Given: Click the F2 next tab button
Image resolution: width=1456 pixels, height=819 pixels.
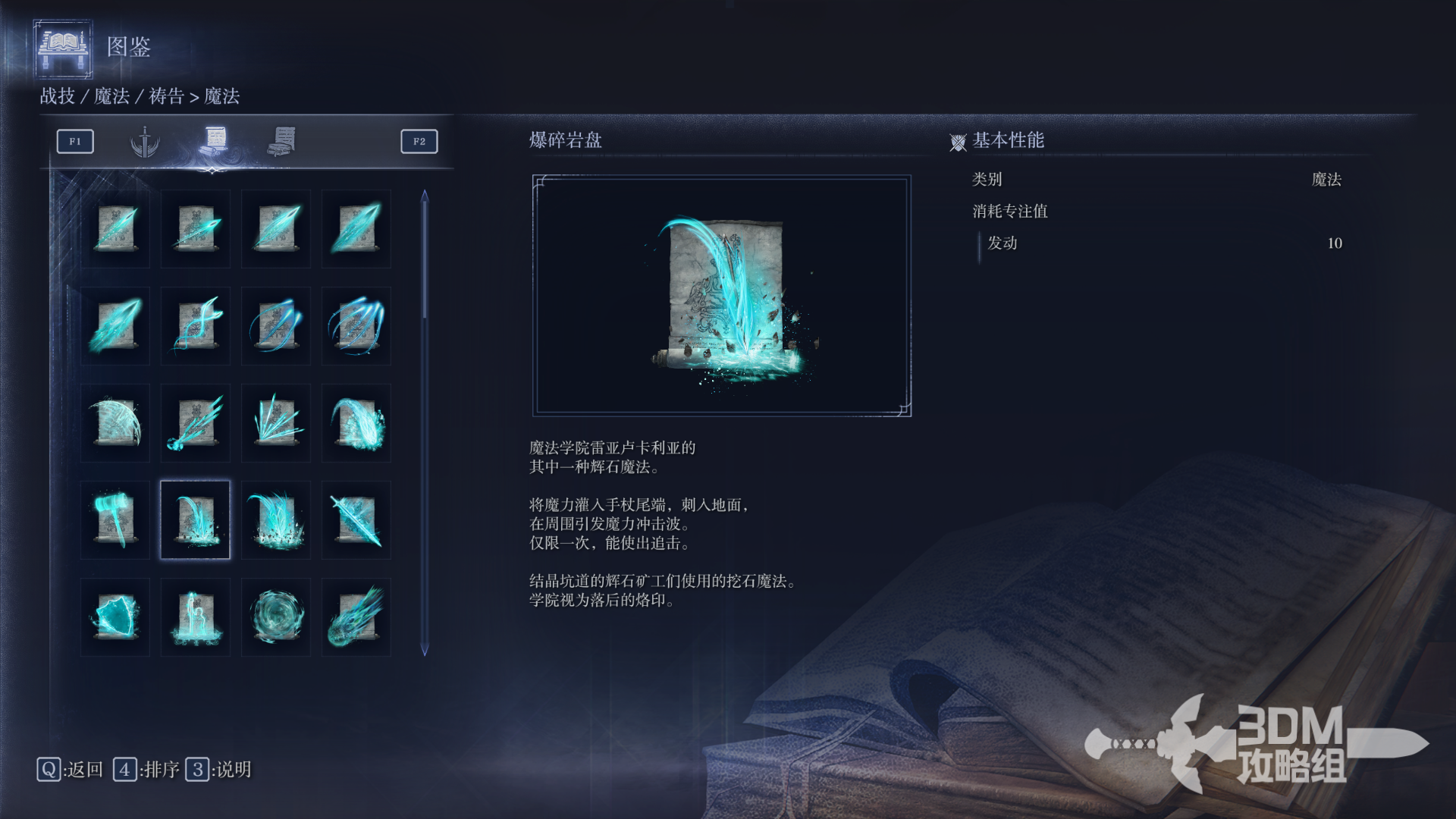Looking at the screenshot, I should click(x=419, y=141).
